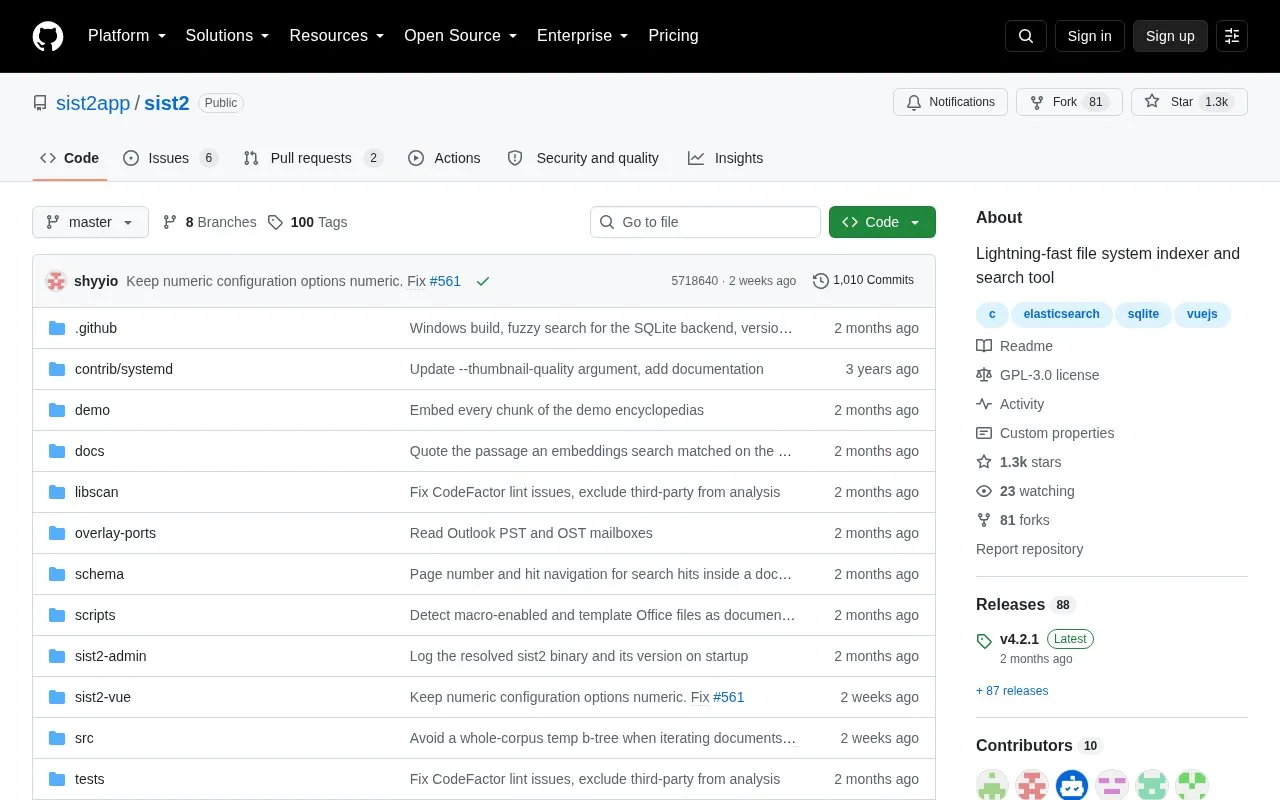Click the clock icon beside 1,010 Commits
1280x800 pixels.
pyautogui.click(x=821, y=281)
